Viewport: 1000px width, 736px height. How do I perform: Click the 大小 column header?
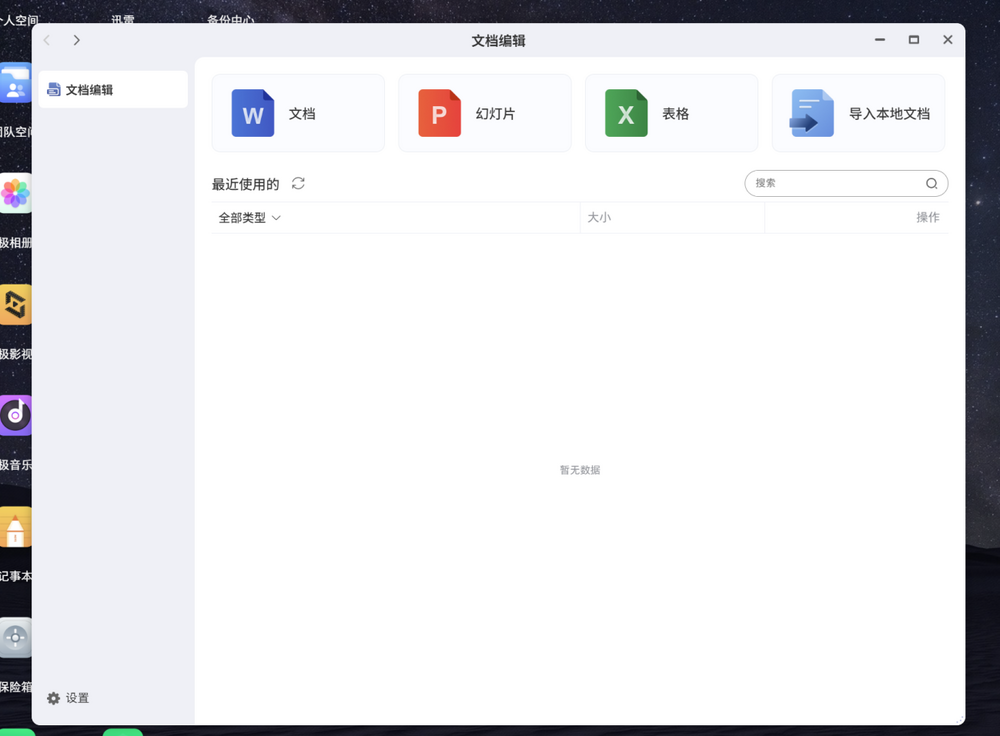pyautogui.click(x=599, y=217)
